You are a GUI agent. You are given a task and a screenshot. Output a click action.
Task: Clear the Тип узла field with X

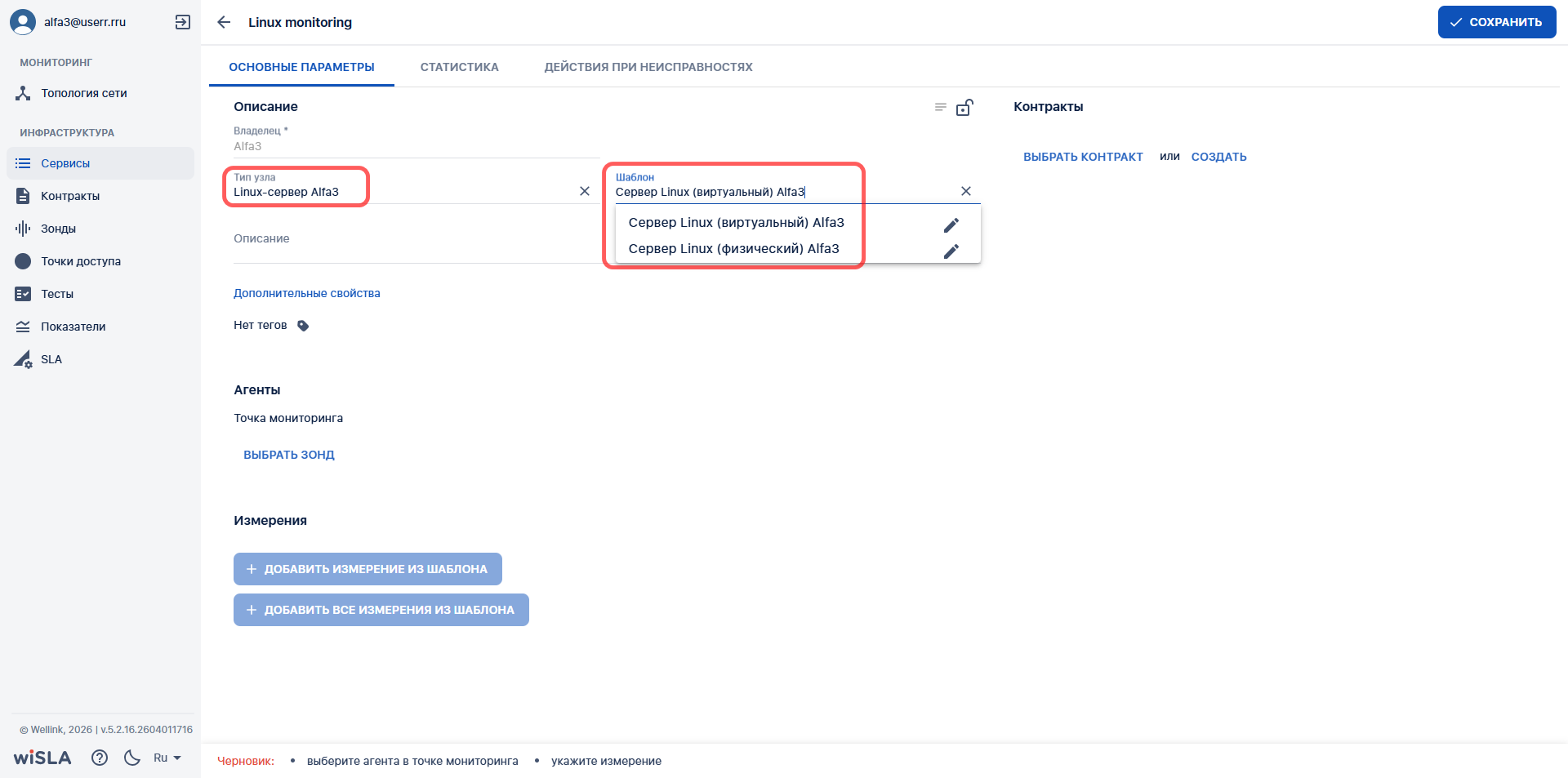tap(585, 191)
